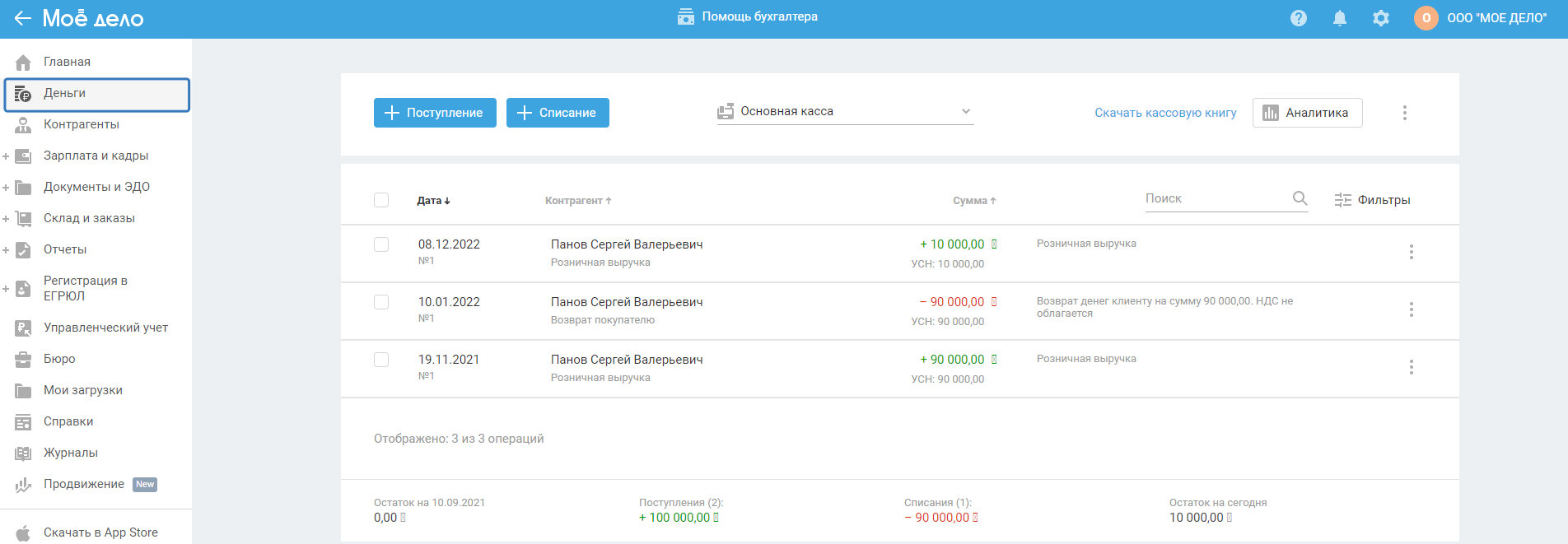The image size is (1568, 544).
Task: Go to Контрагенты in the sidebar
Action: click(x=81, y=124)
